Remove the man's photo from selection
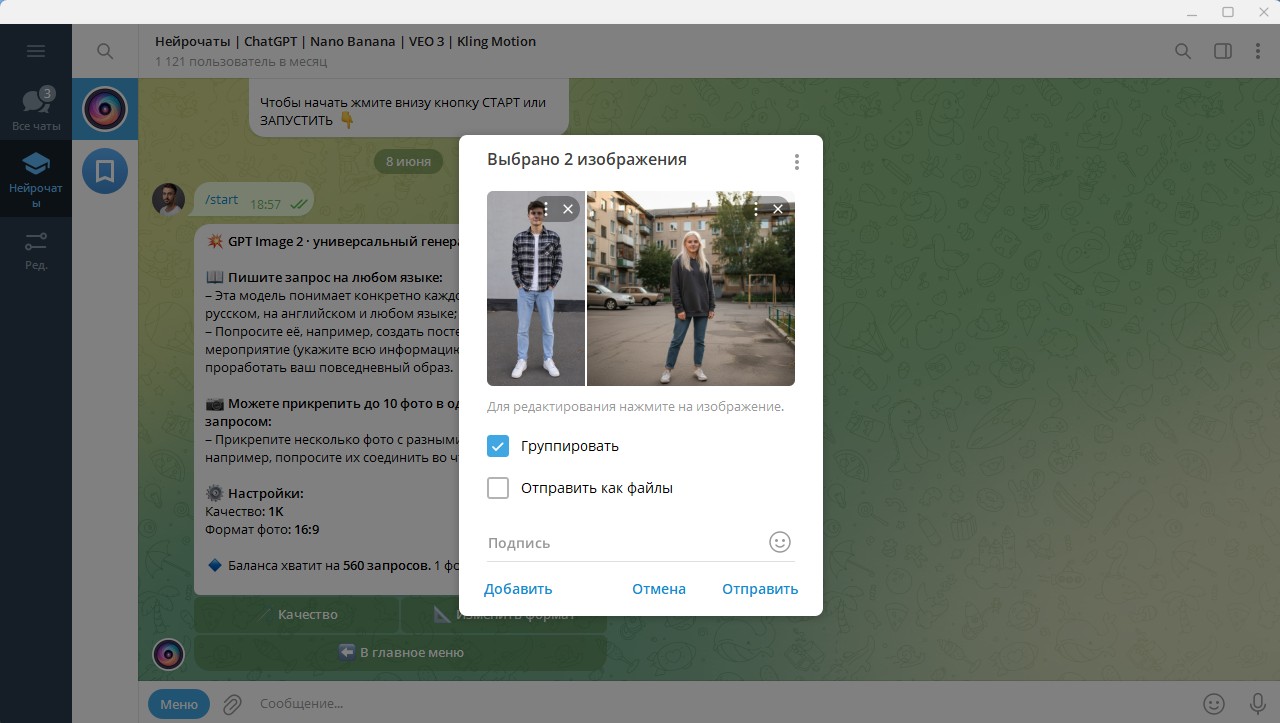This screenshot has width=1280, height=723. click(568, 209)
